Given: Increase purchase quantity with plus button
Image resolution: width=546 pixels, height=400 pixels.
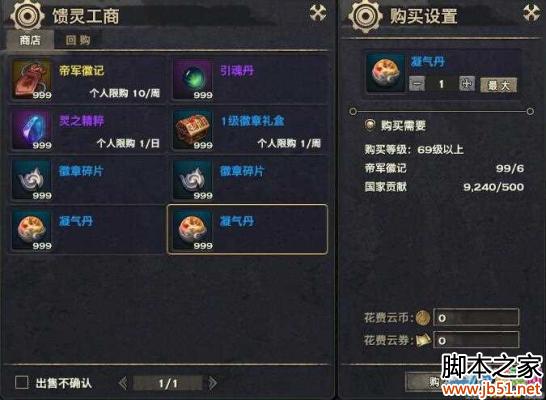Looking at the screenshot, I should click(x=467, y=84).
